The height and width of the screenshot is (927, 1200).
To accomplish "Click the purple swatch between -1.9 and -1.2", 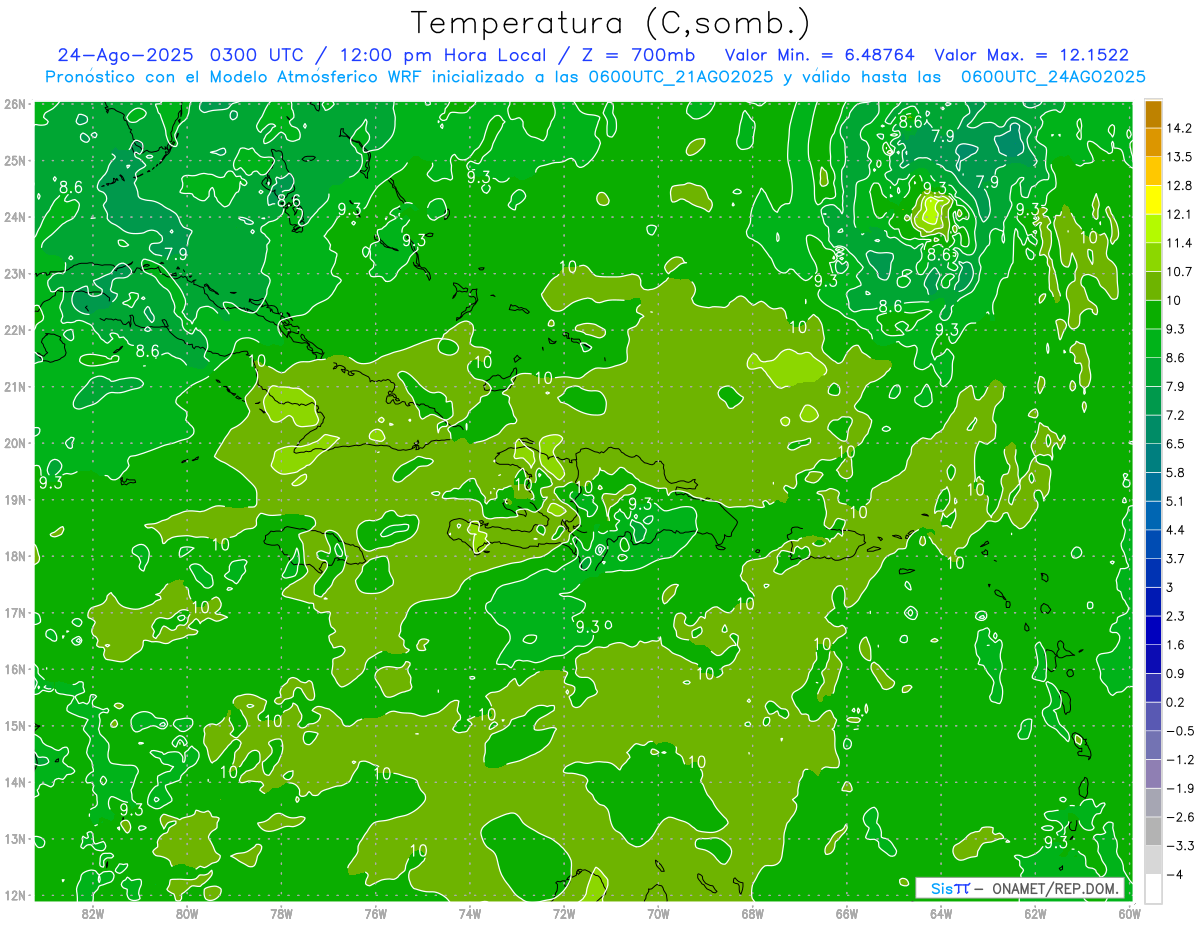I will pos(1153,774).
